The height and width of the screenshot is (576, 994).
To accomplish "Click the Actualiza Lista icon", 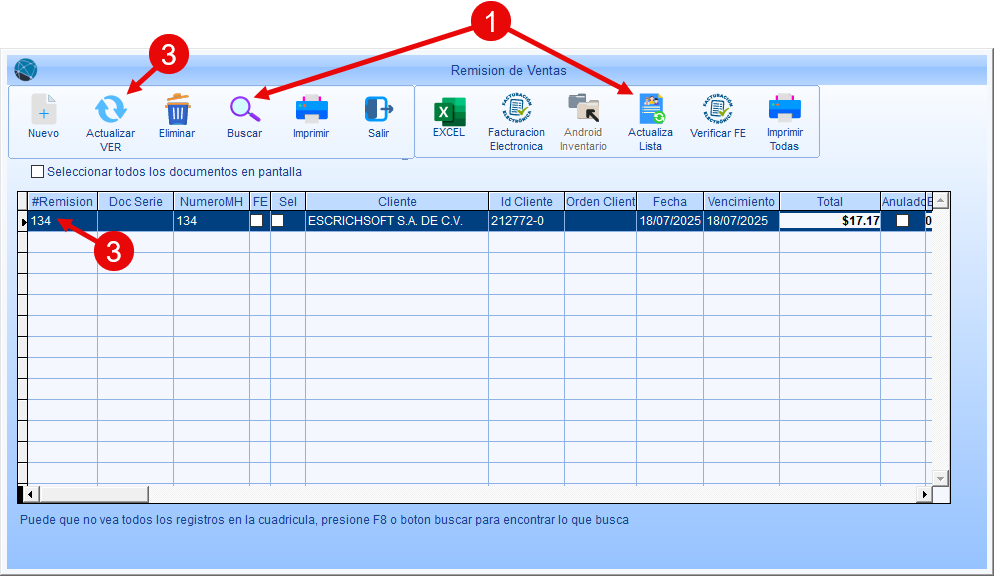I will tap(650, 109).
